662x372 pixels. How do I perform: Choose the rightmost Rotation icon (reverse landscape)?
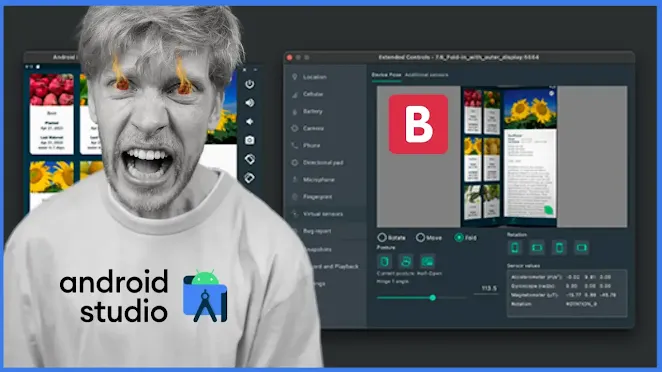[x=582, y=247]
